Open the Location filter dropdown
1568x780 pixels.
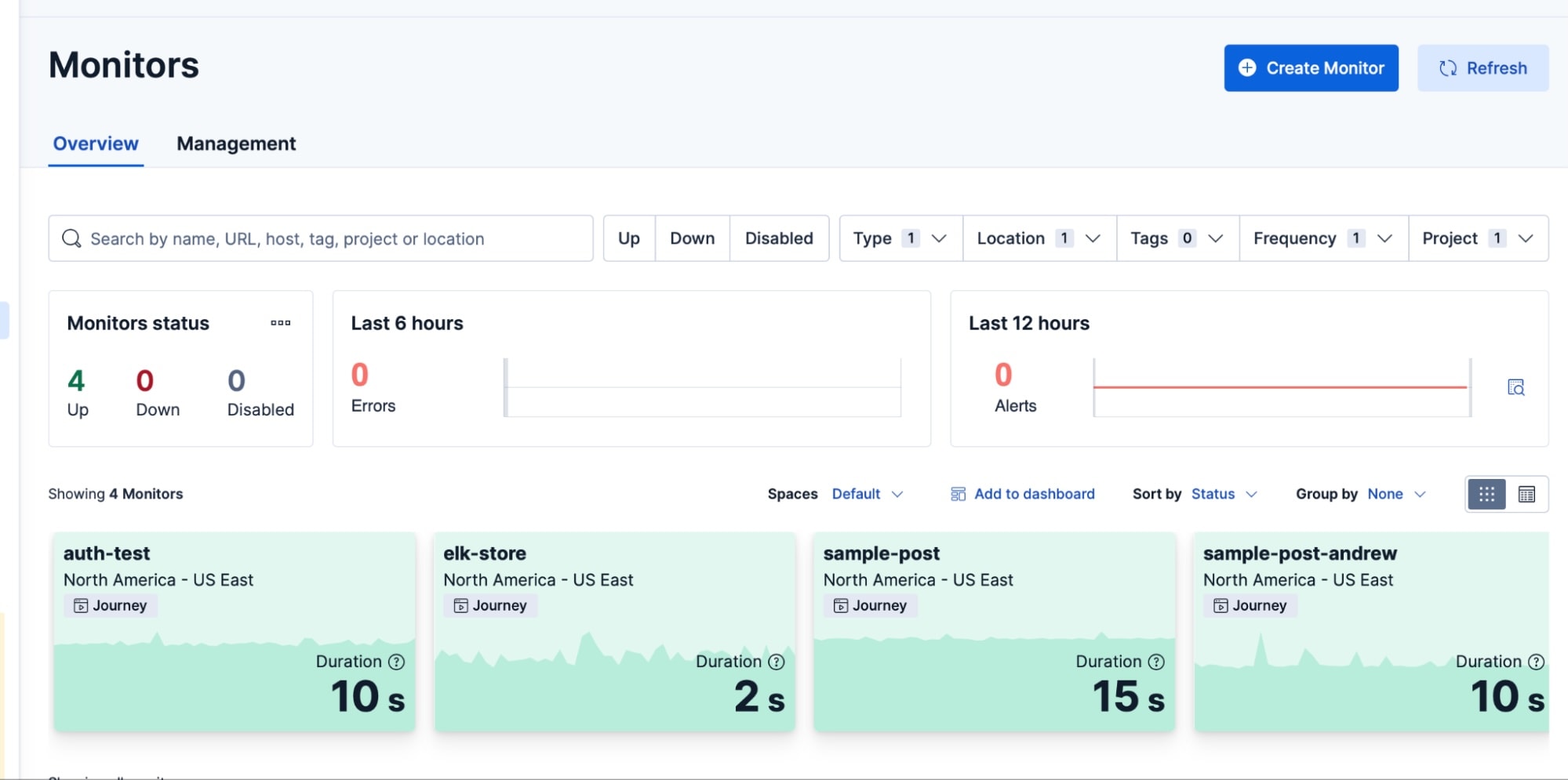[1037, 238]
